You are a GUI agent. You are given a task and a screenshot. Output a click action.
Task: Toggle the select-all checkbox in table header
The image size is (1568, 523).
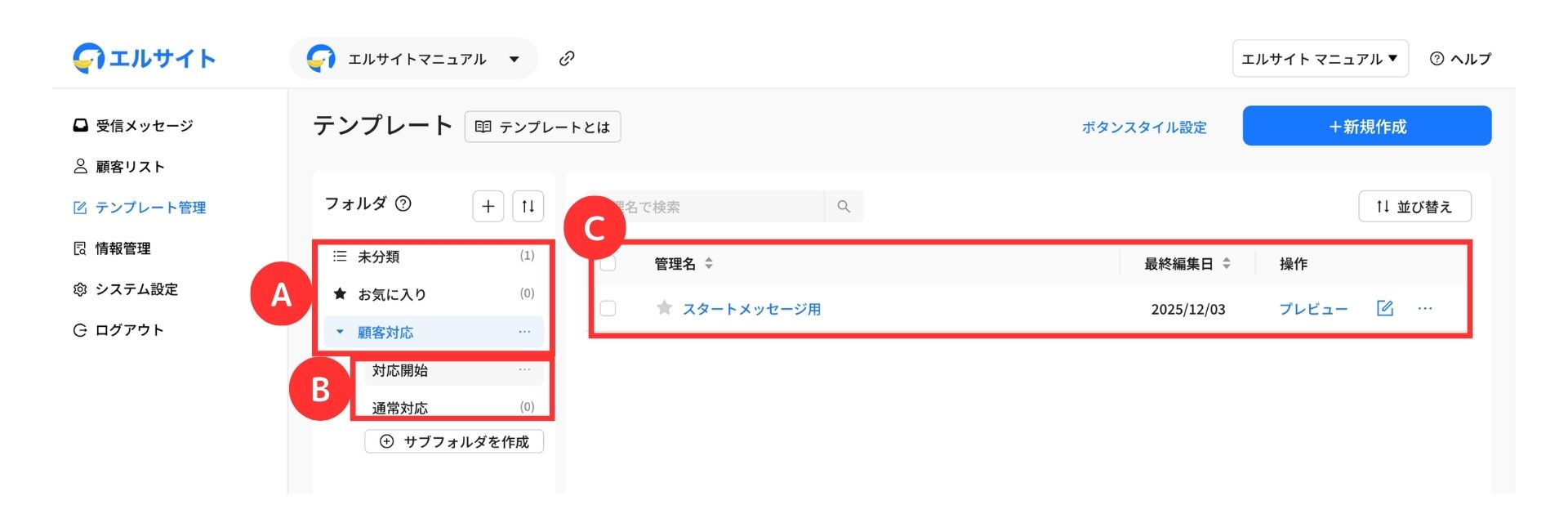(x=608, y=264)
